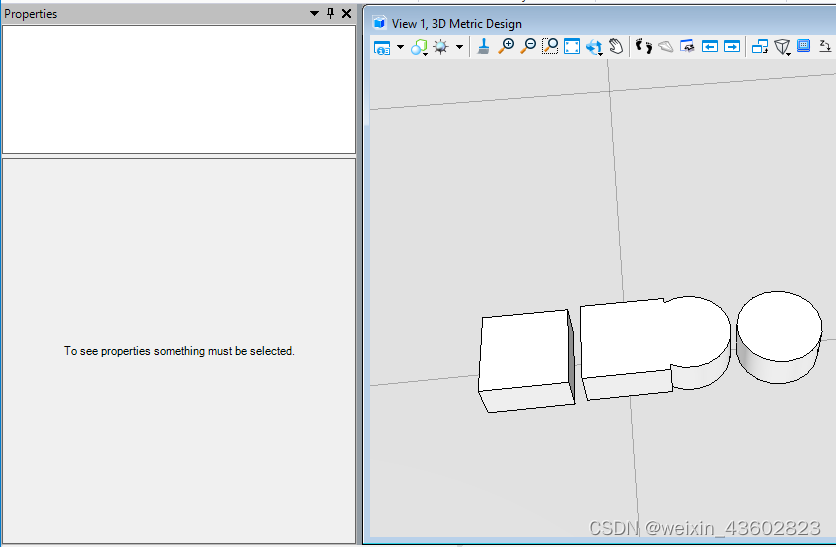Open Display Styles icon

[419, 47]
